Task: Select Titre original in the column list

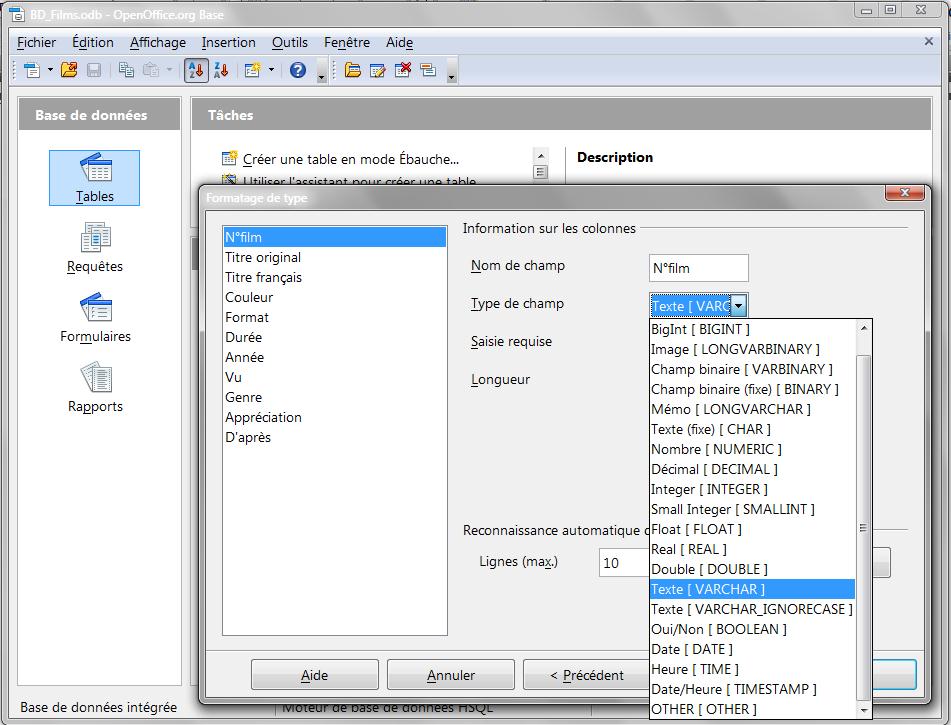Action: tap(334, 257)
